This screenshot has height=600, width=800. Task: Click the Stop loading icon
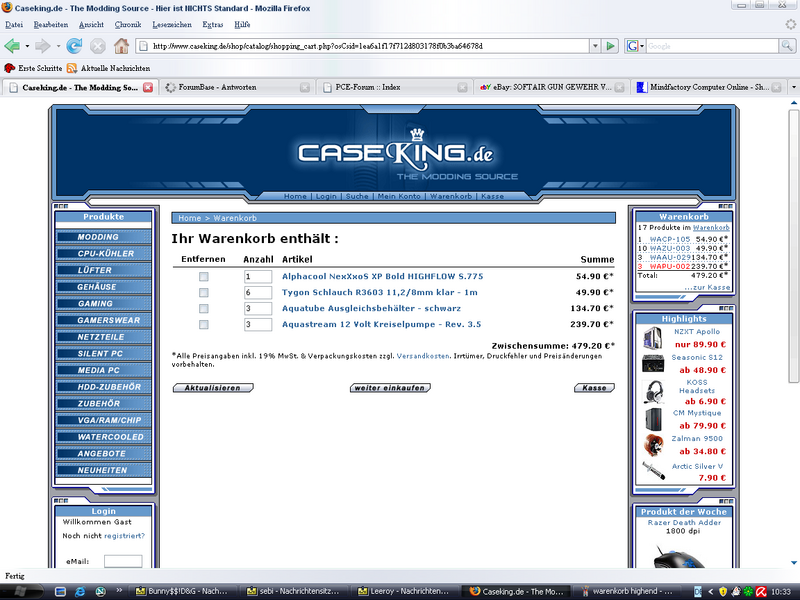click(x=97, y=46)
